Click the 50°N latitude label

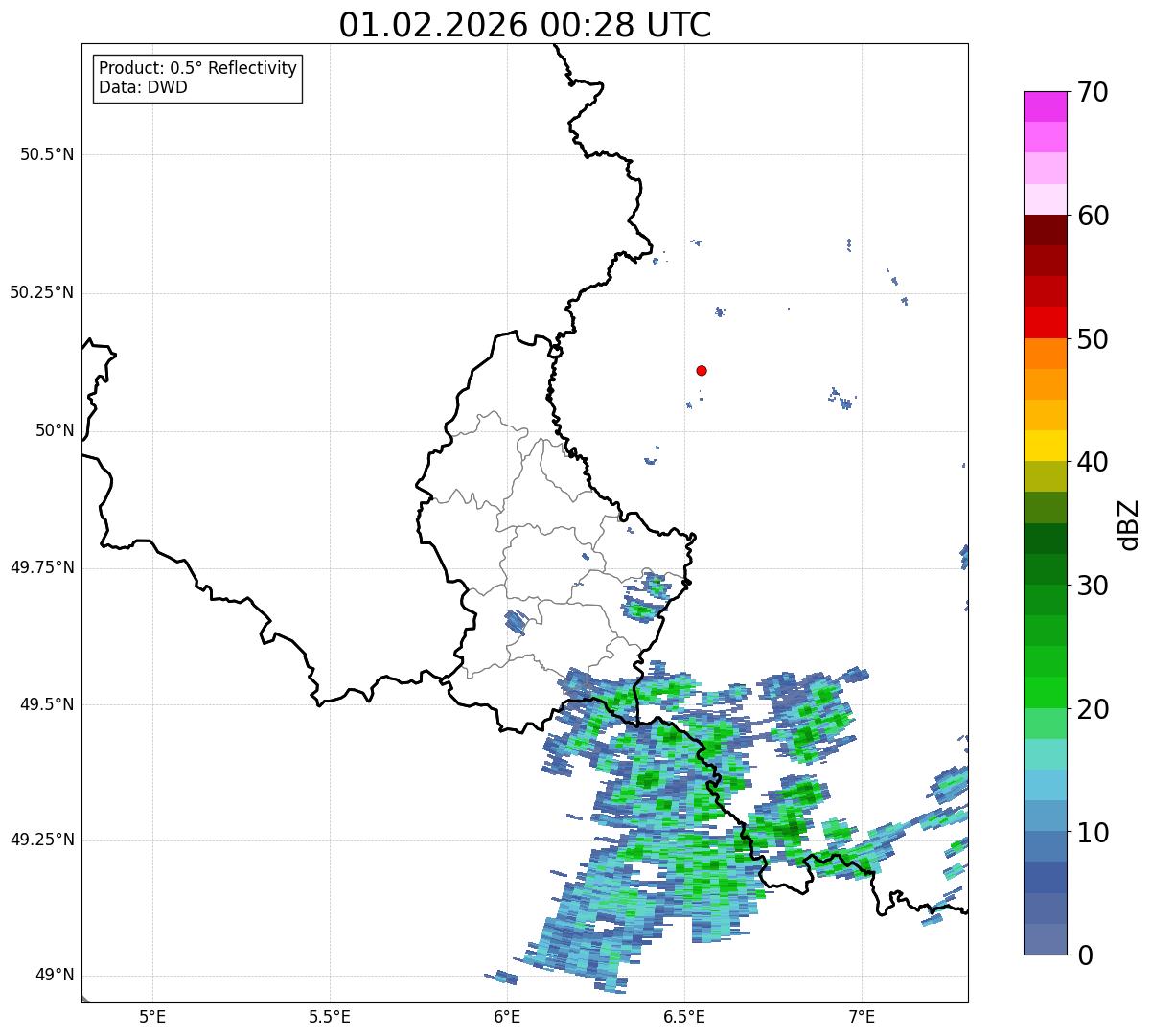pyautogui.click(x=55, y=430)
